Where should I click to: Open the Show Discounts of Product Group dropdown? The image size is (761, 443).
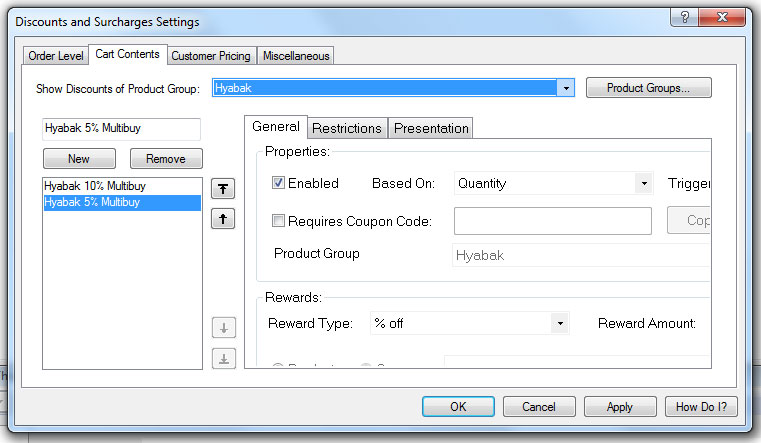(566, 88)
